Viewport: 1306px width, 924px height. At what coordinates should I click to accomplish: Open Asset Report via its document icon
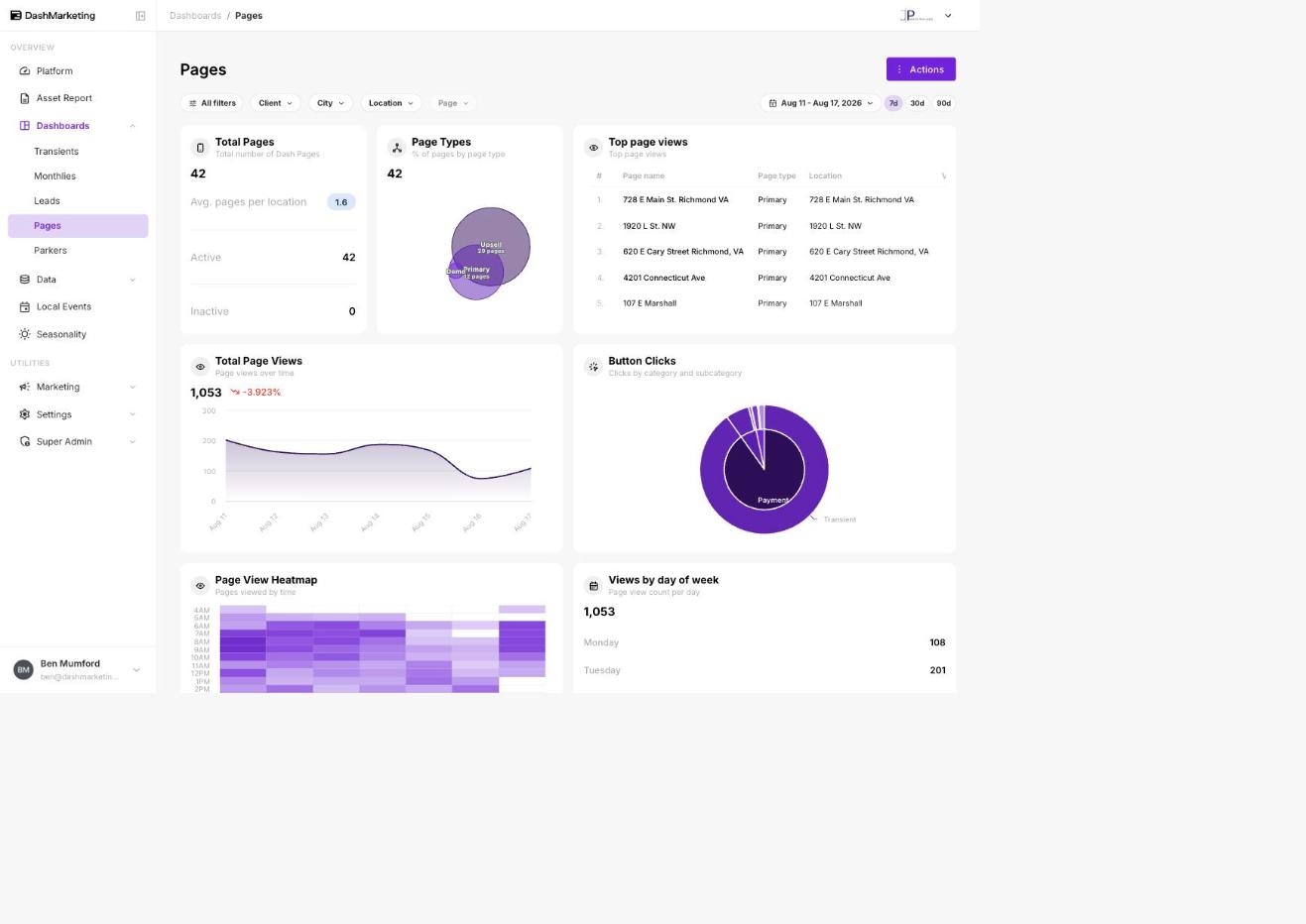click(x=25, y=98)
